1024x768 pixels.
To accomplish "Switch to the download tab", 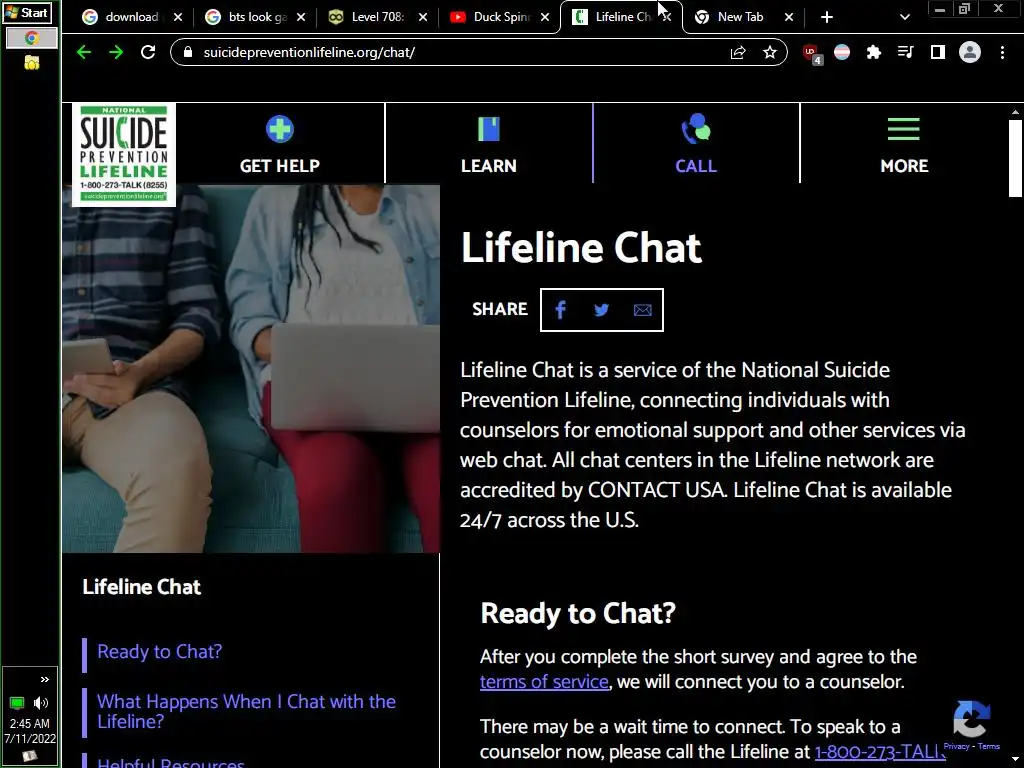I will [x=131, y=17].
